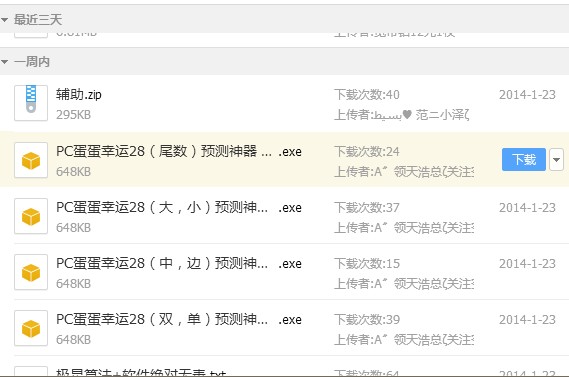This screenshot has width=569, height=377.
Task: Click date 2014-1-23 on 大，小 file row
Action: tap(527, 208)
